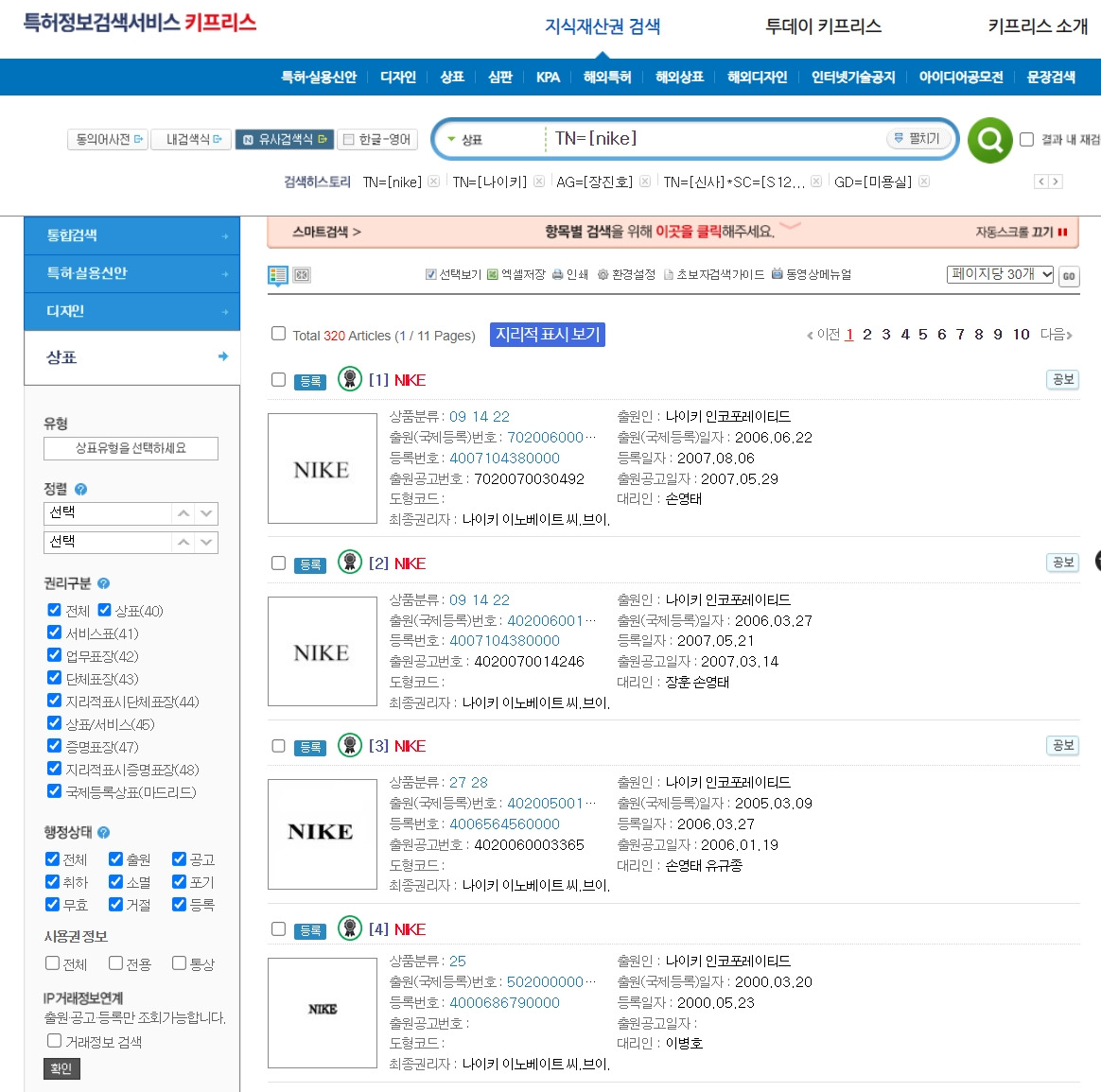Go to 다음 next pages link

click(x=1056, y=335)
